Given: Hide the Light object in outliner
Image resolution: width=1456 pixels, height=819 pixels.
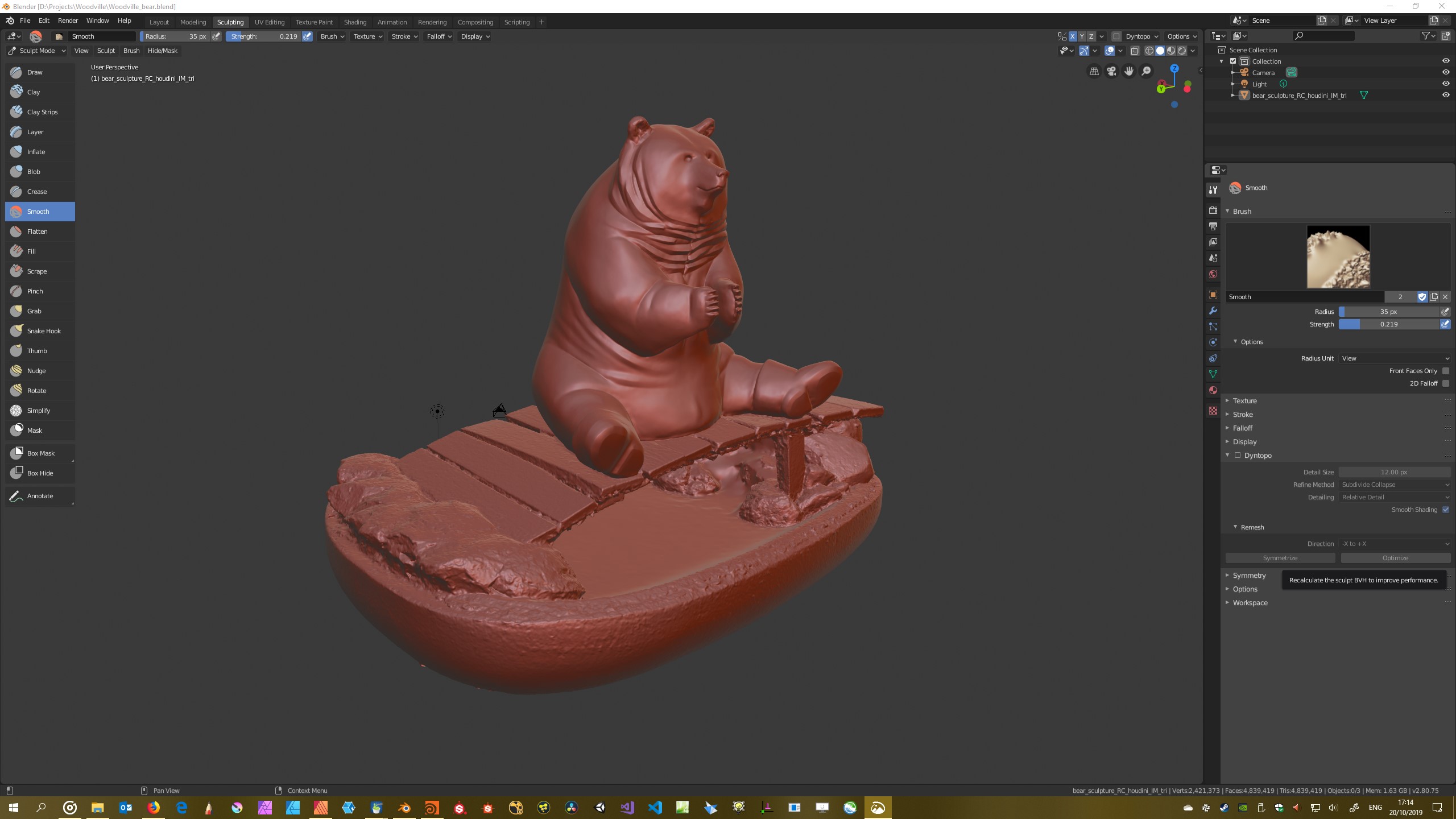Looking at the screenshot, I should point(1445,84).
